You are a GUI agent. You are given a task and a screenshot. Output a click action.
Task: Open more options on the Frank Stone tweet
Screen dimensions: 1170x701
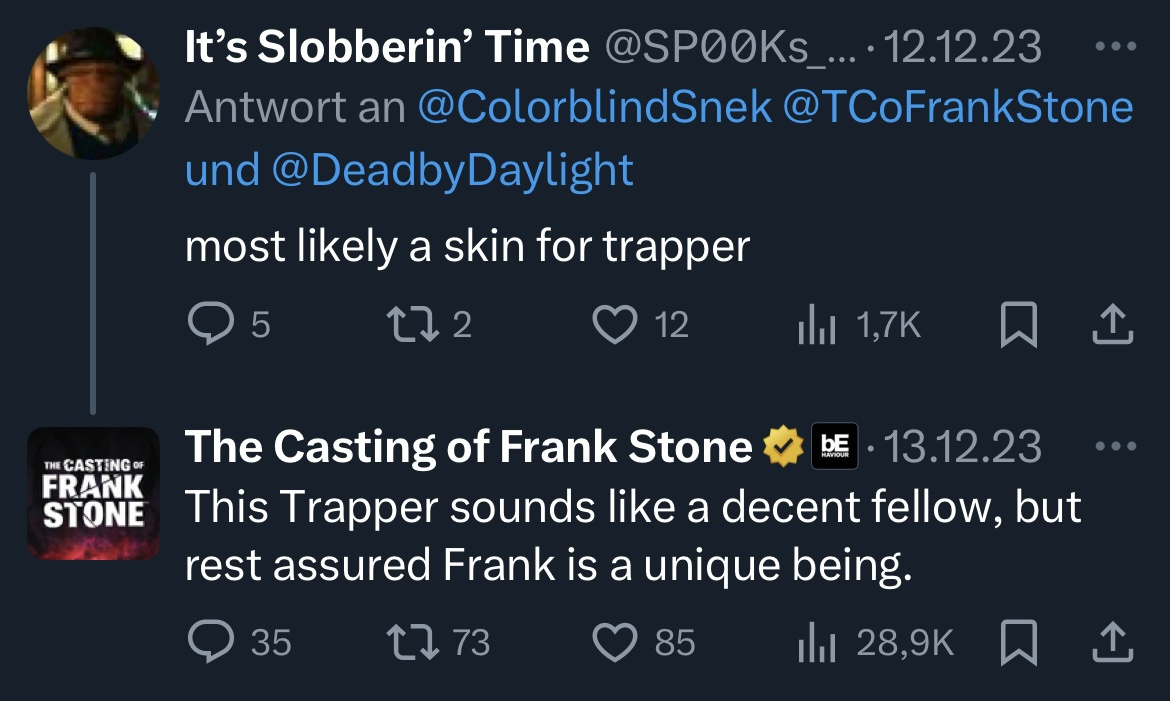click(1115, 447)
